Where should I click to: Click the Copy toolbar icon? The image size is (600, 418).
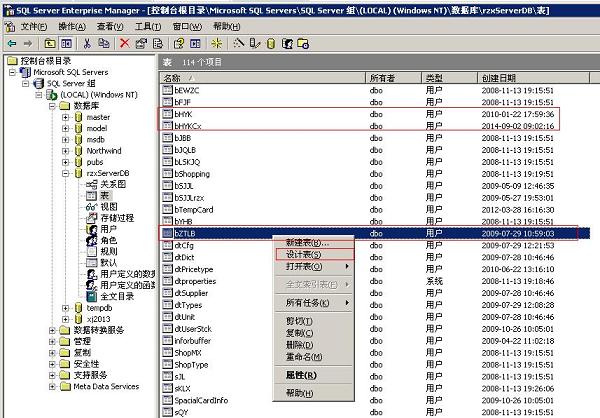coord(103,44)
